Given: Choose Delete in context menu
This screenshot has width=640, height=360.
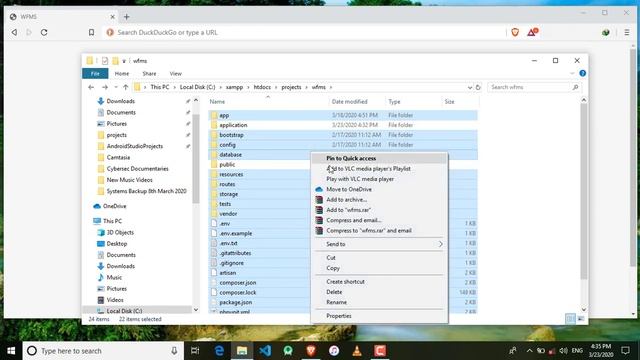Looking at the screenshot, I should tap(379, 292).
